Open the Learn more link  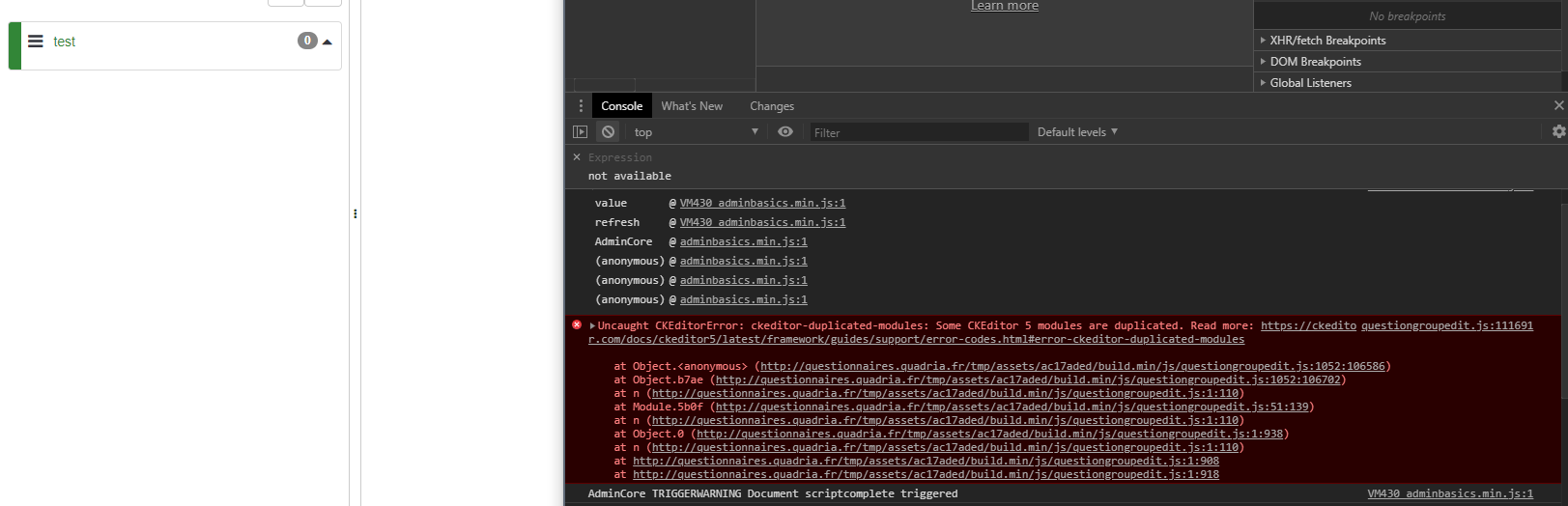point(1005,6)
